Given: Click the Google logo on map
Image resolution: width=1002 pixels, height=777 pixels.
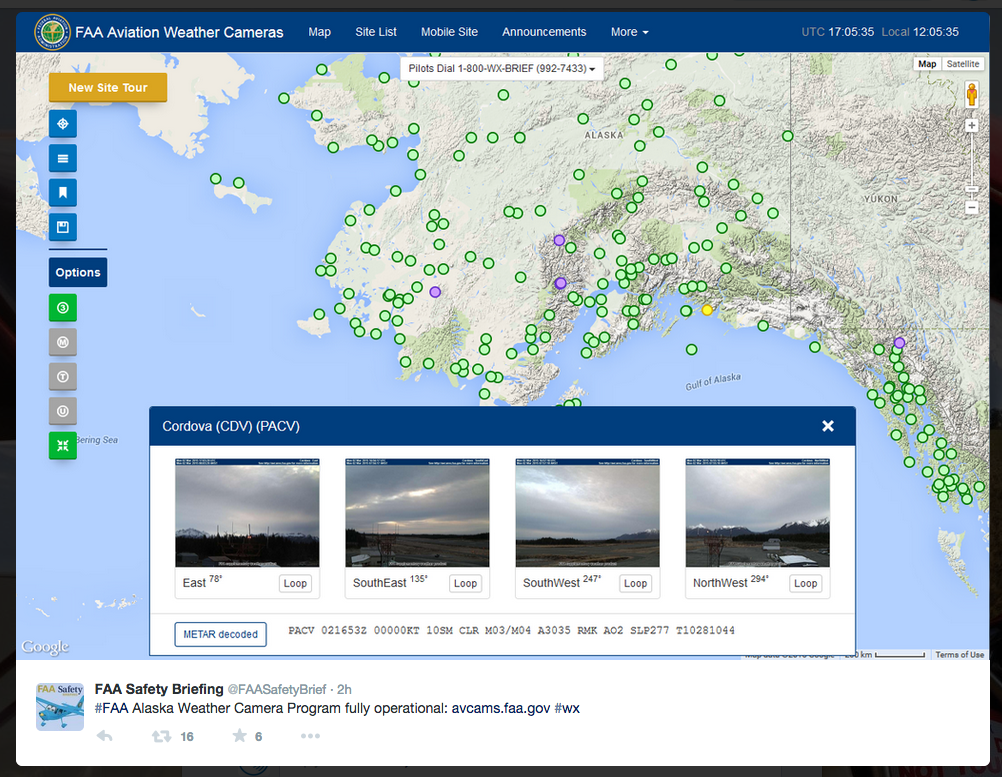Looking at the screenshot, I should (x=45, y=647).
